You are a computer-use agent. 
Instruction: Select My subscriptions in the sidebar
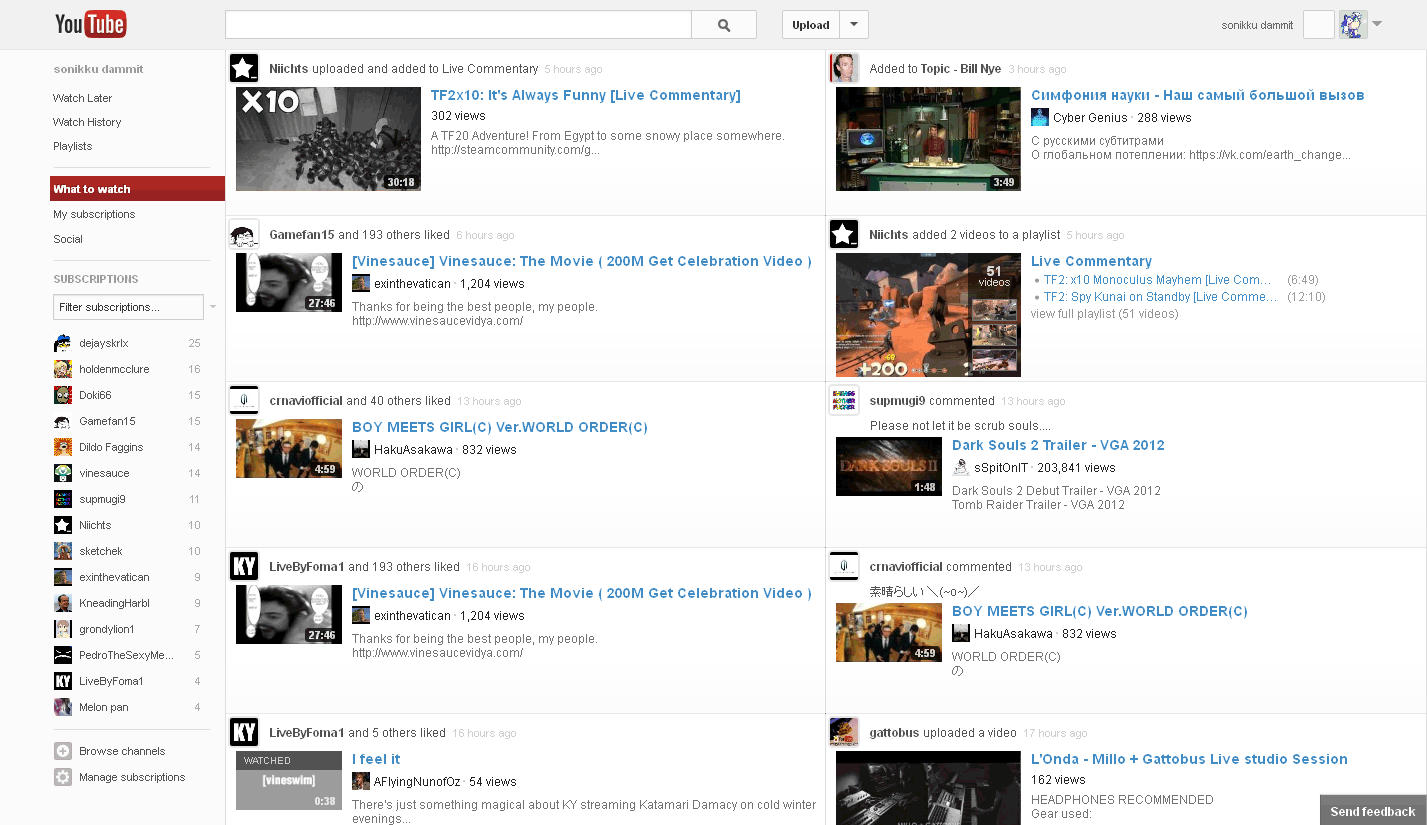[x=94, y=214]
